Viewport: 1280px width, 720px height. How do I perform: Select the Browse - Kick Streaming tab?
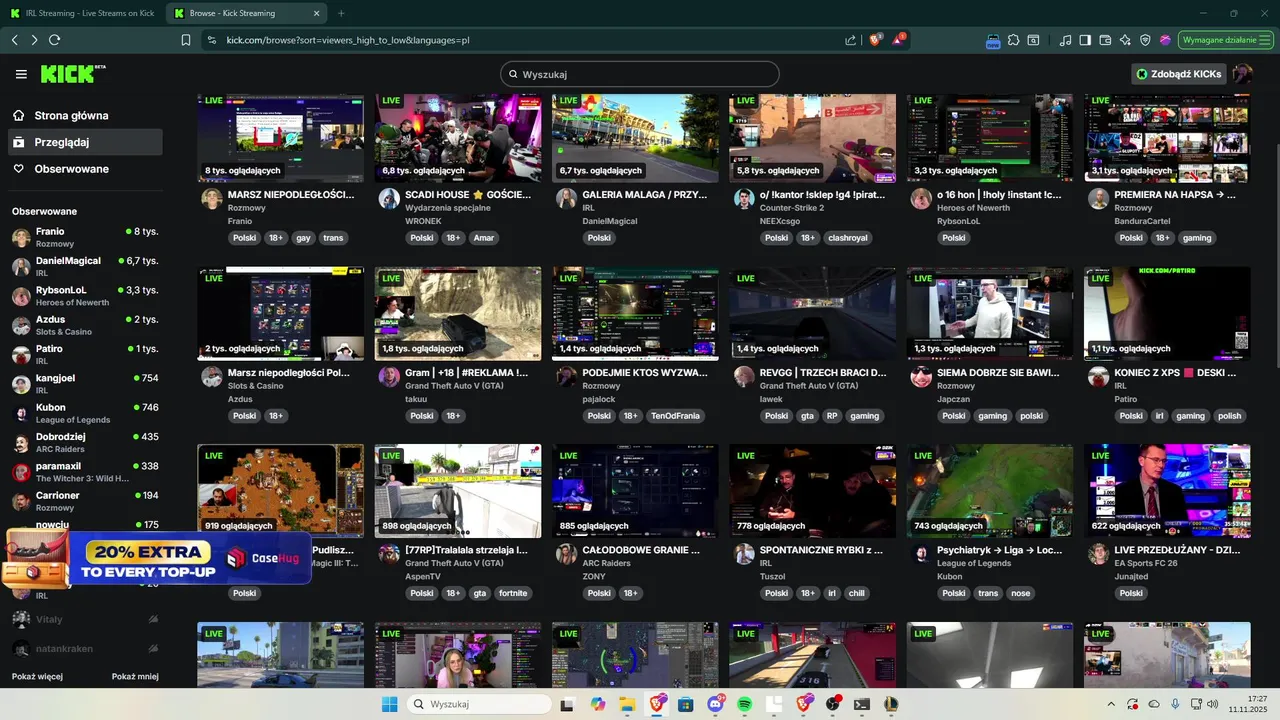[245, 13]
